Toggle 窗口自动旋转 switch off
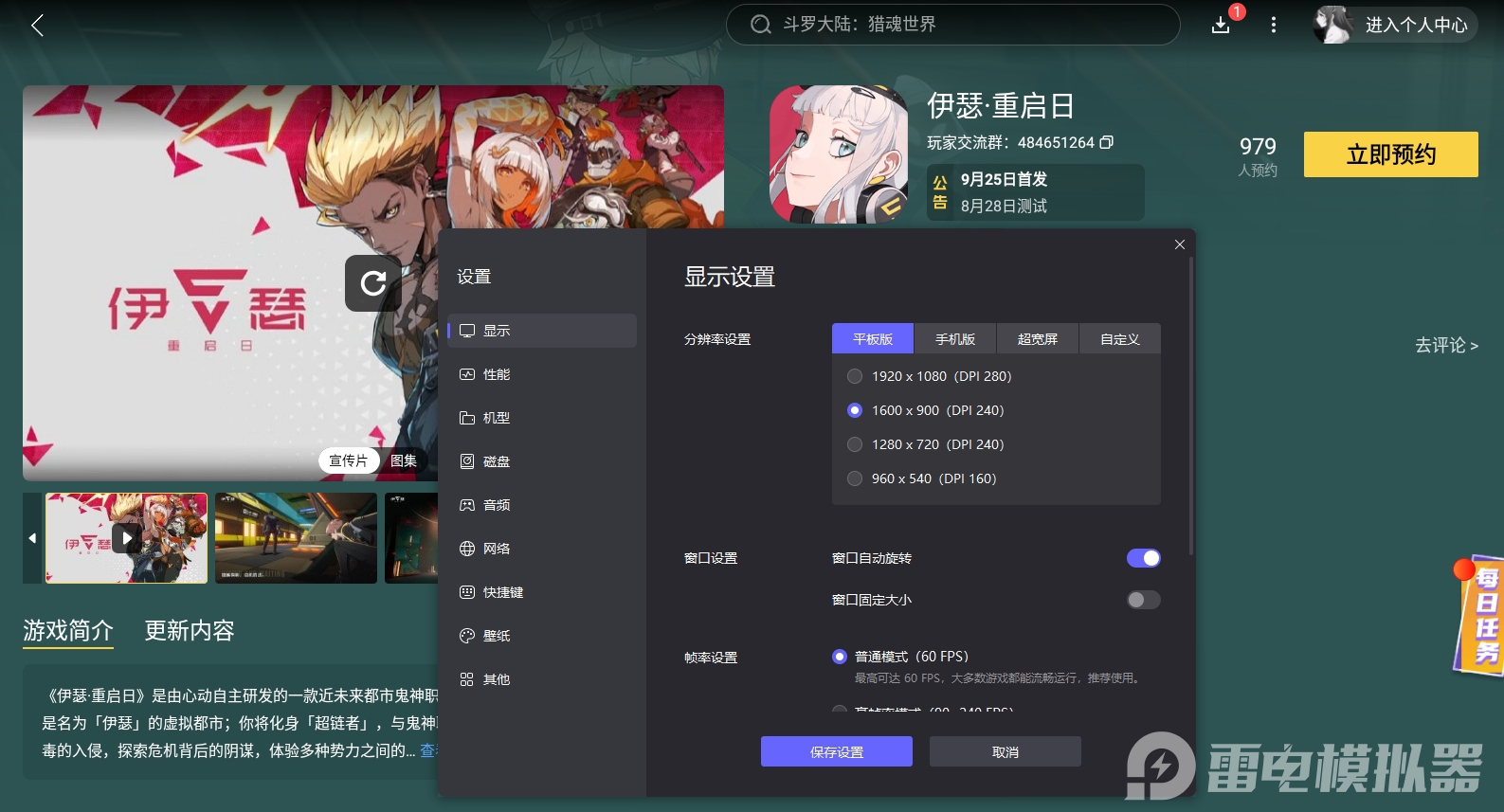Viewport: 1504px width, 812px height. point(1144,558)
